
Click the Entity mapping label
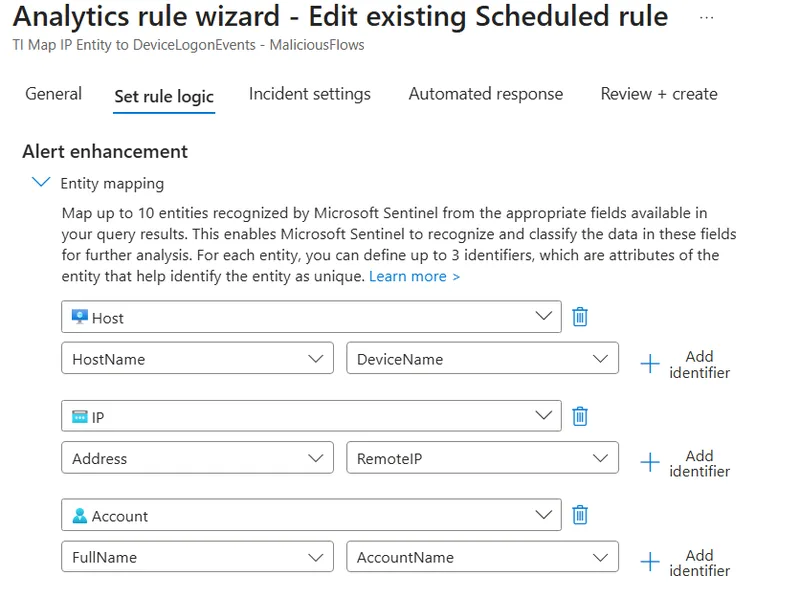click(112, 183)
